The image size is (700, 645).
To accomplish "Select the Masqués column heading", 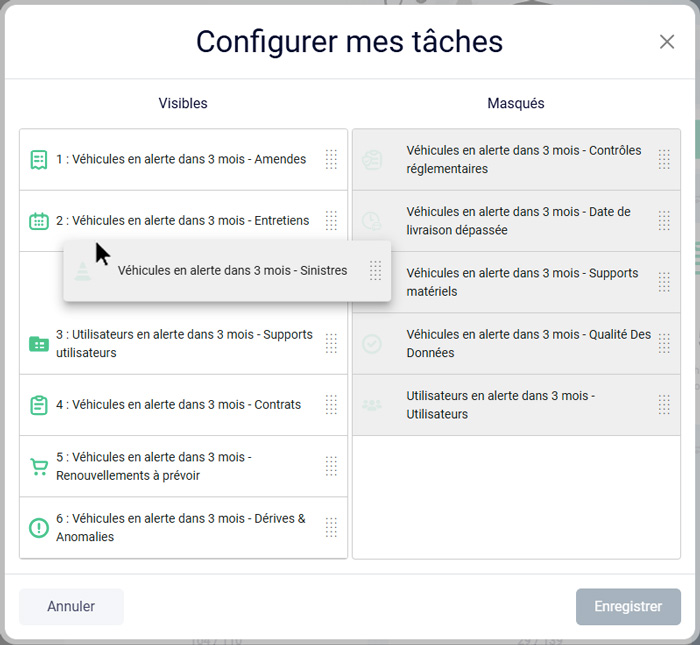I will tap(516, 103).
